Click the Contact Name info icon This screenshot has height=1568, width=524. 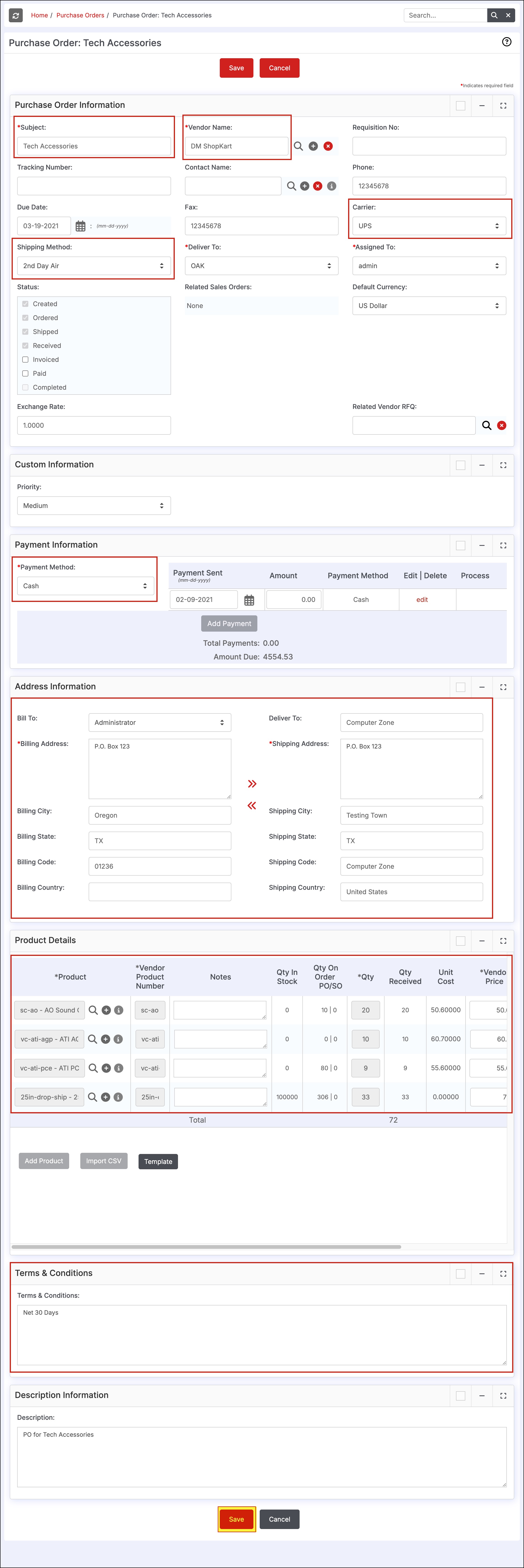coord(331,186)
